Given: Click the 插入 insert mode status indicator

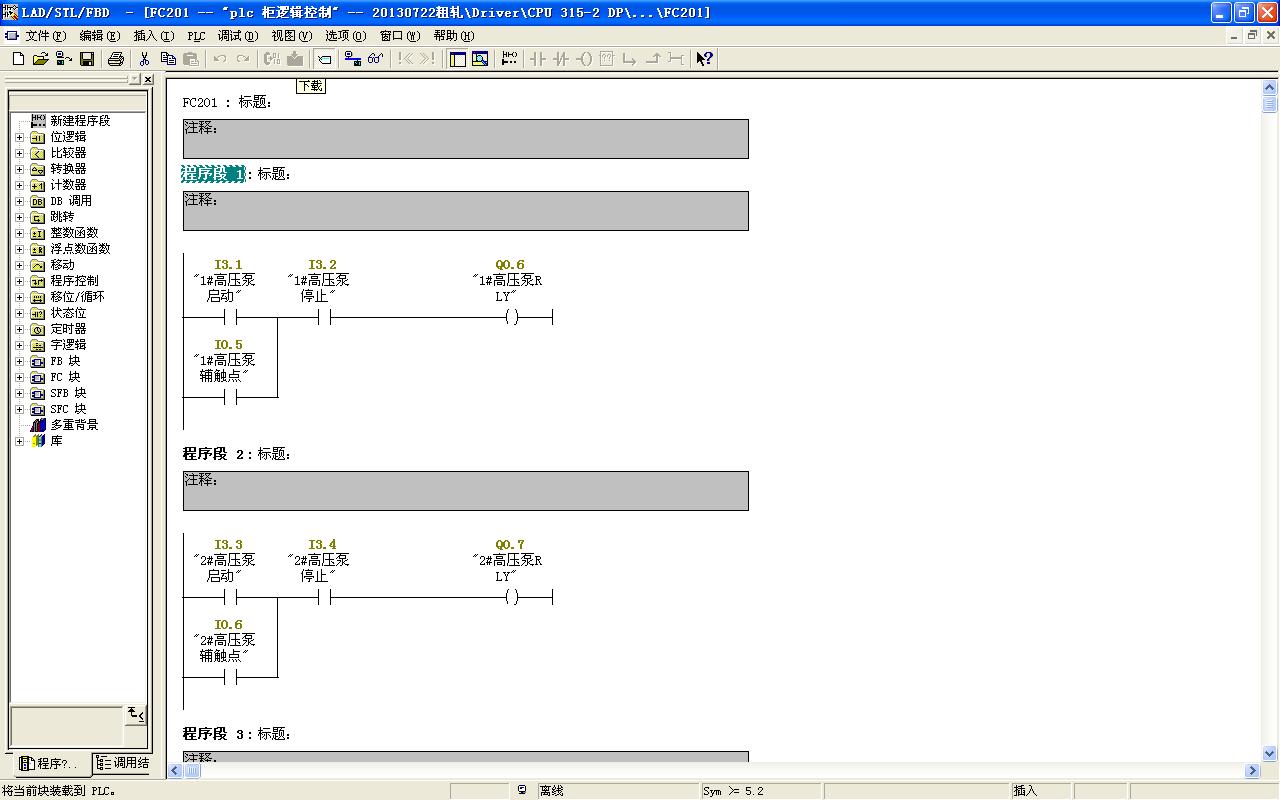Looking at the screenshot, I should (x=1025, y=791).
